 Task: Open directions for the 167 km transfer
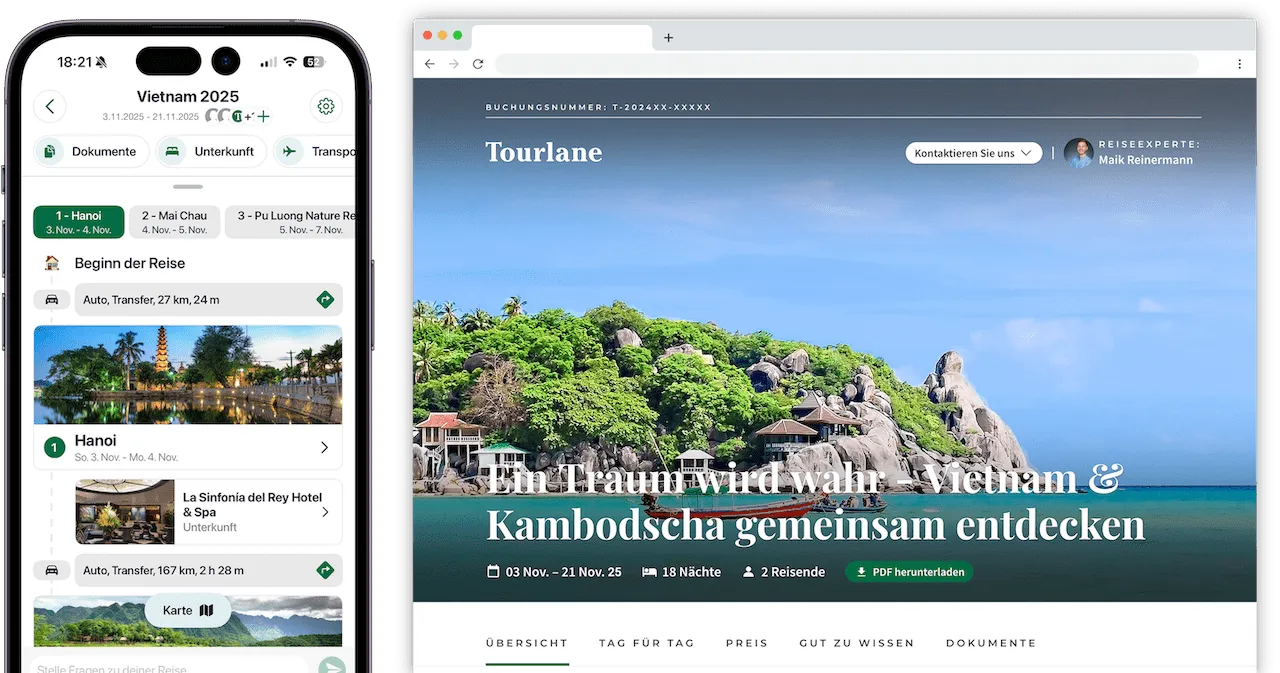(x=325, y=570)
